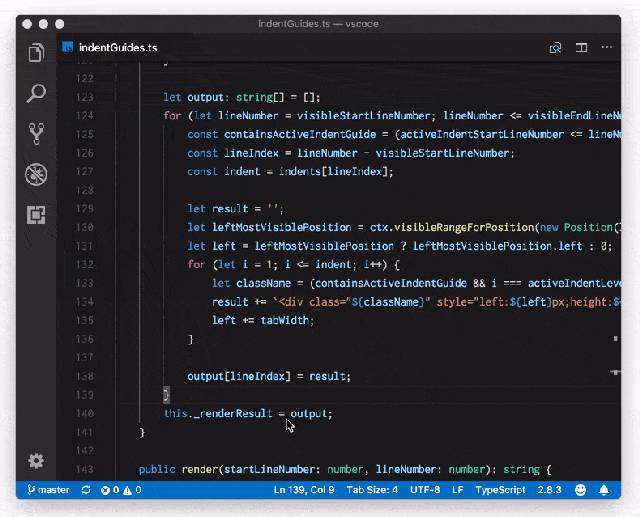The width and height of the screenshot is (640, 517).
Task: Click on visibleRangeForPosition call
Action: coord(464,227)
